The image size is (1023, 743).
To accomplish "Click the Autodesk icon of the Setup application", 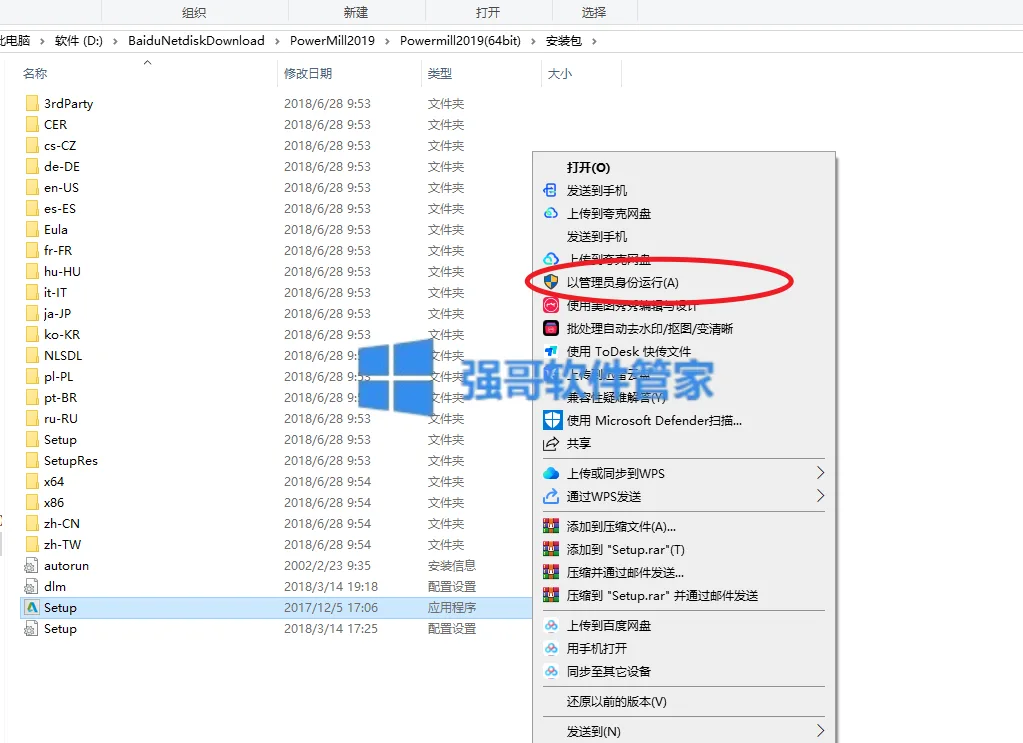I will (x=31, y=607).
